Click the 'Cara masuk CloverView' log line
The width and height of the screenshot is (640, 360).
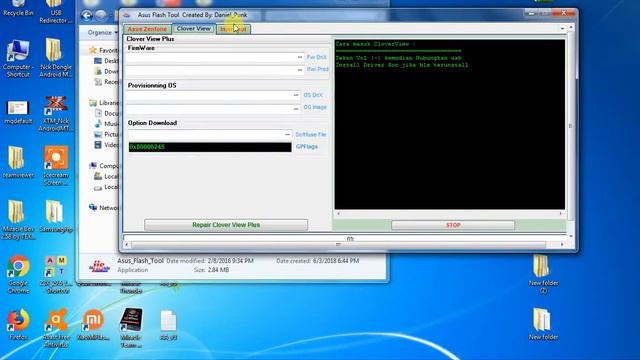pos(376,44)
